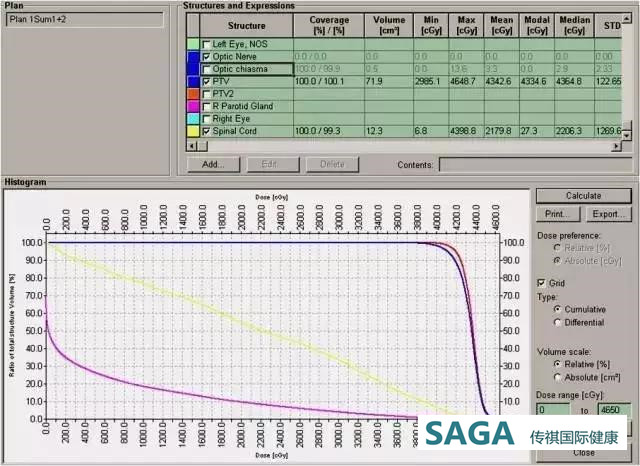Click the yellow Spinal Cord color swatch
The width and height of the screenshot is (640, 466).
click(192, 131)
